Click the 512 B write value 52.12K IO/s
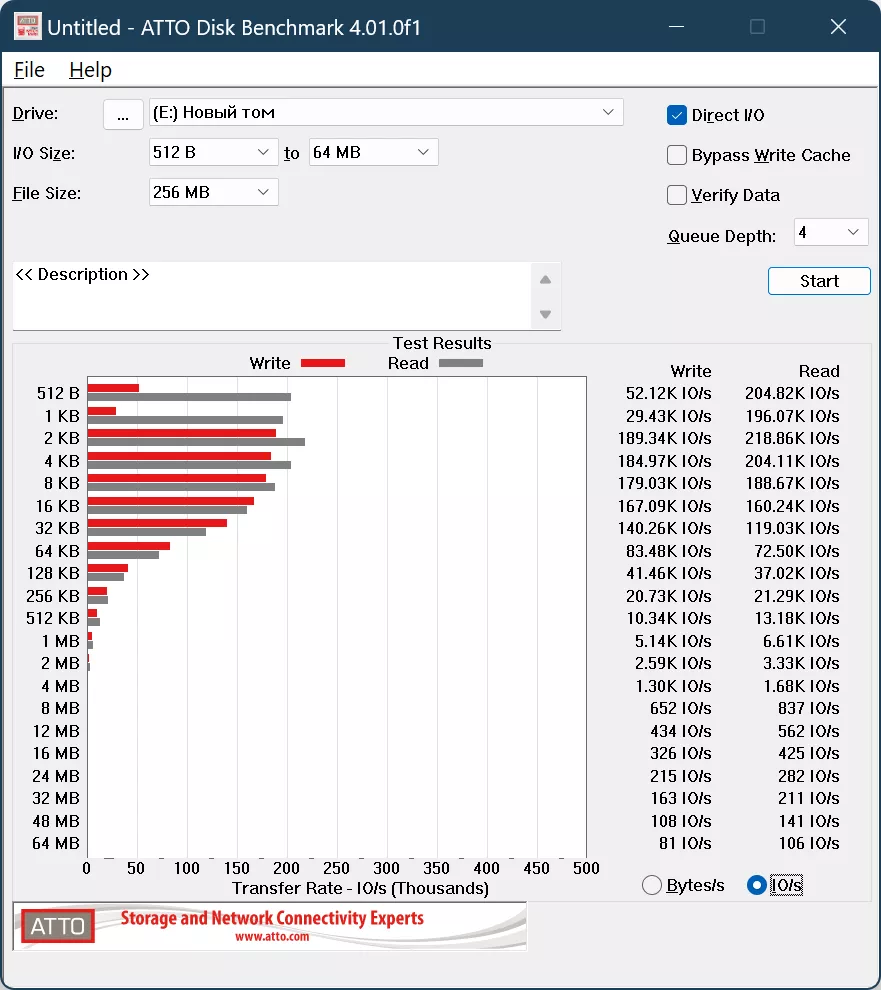881x990 pixels. (668, 393)
